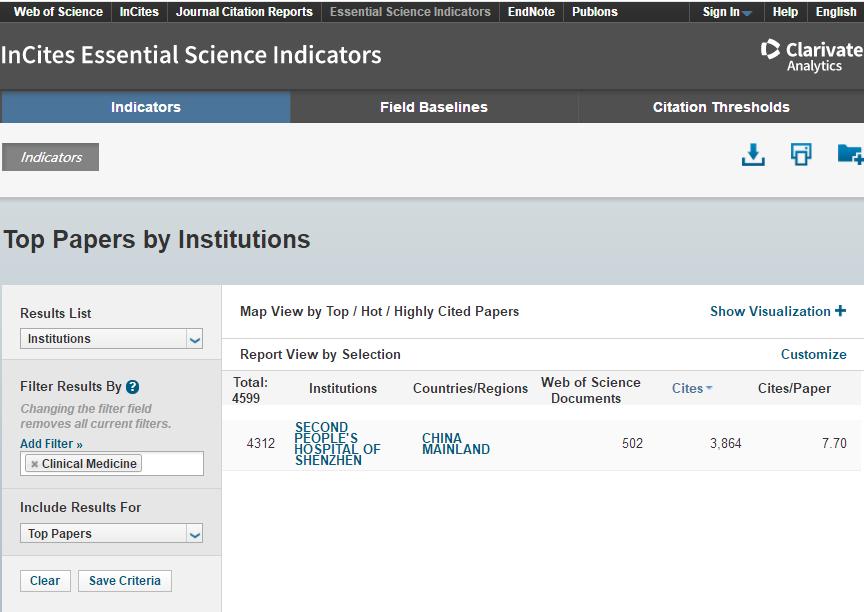
Task: Click the Customize link
Action: tap(813, 354)
